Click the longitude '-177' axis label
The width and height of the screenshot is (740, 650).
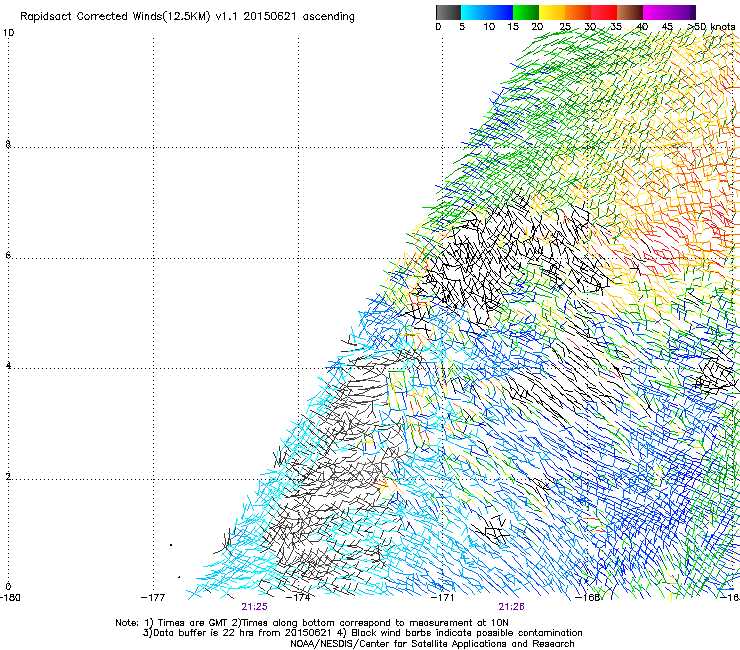point(153,598)
